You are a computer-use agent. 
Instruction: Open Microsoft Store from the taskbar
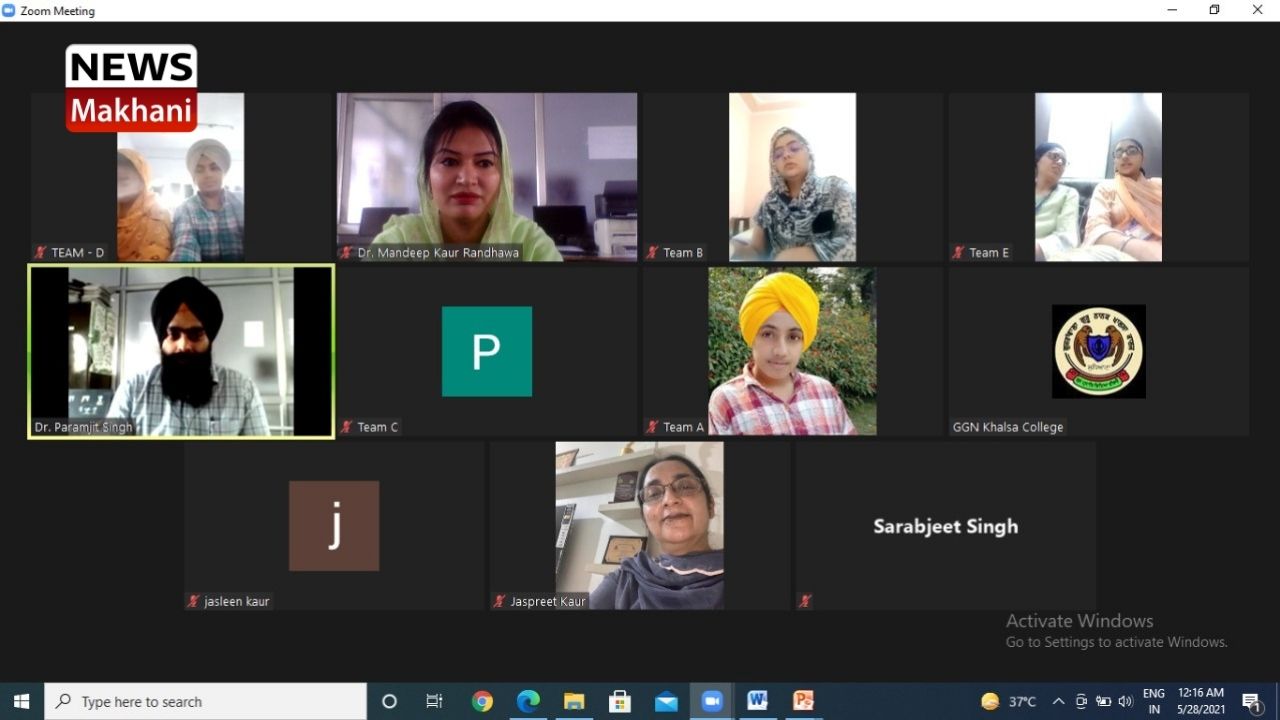(620, 701)
